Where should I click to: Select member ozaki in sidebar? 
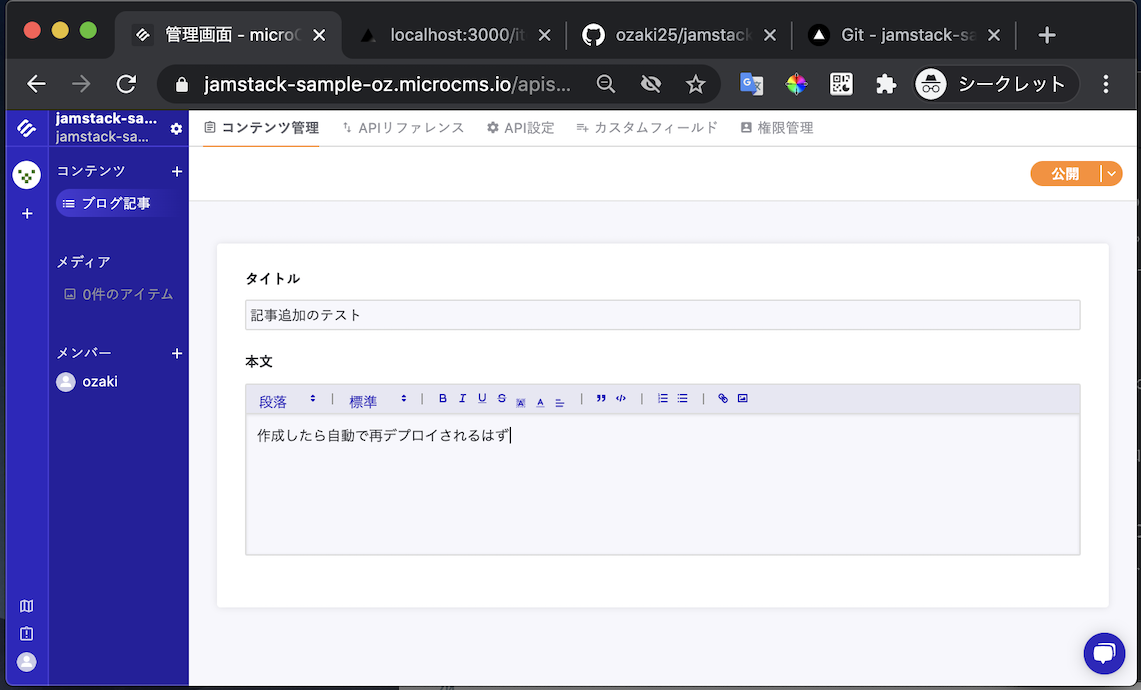87,382
